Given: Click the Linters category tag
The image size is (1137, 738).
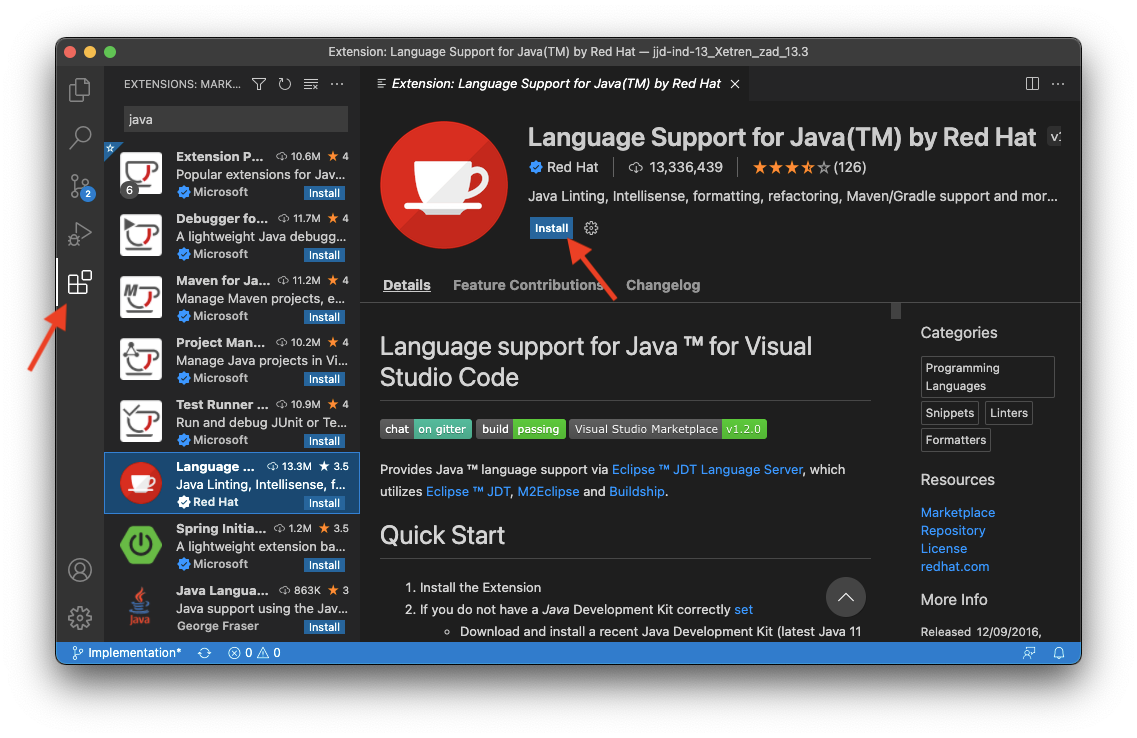Looking at the screenshot, I should pos(1009,413).
